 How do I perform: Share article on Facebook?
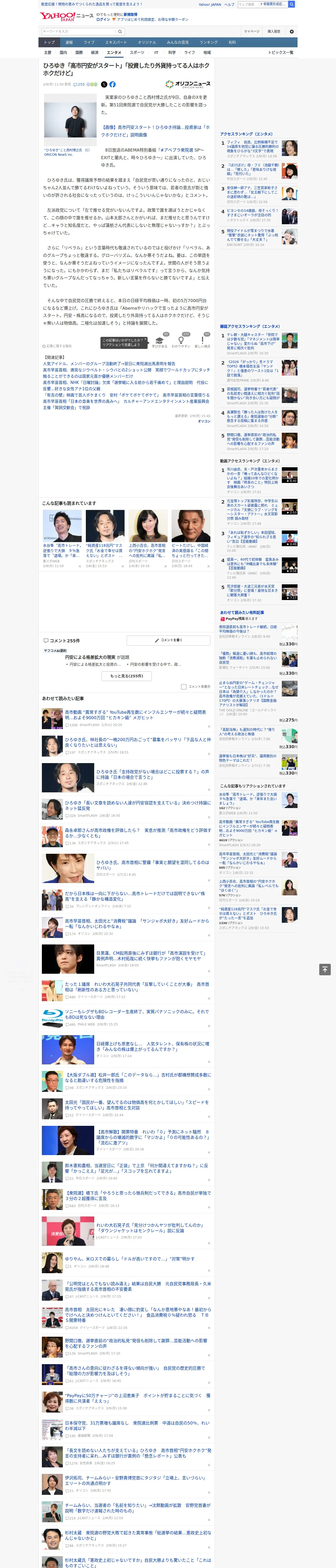(112, 85)
